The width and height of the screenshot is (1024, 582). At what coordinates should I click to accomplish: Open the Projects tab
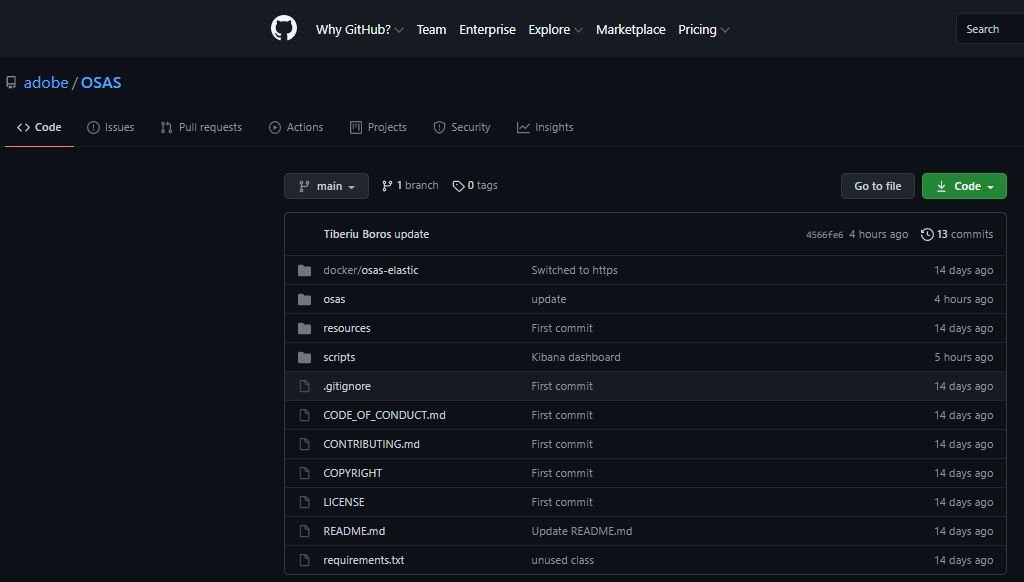tap(378, 127)
